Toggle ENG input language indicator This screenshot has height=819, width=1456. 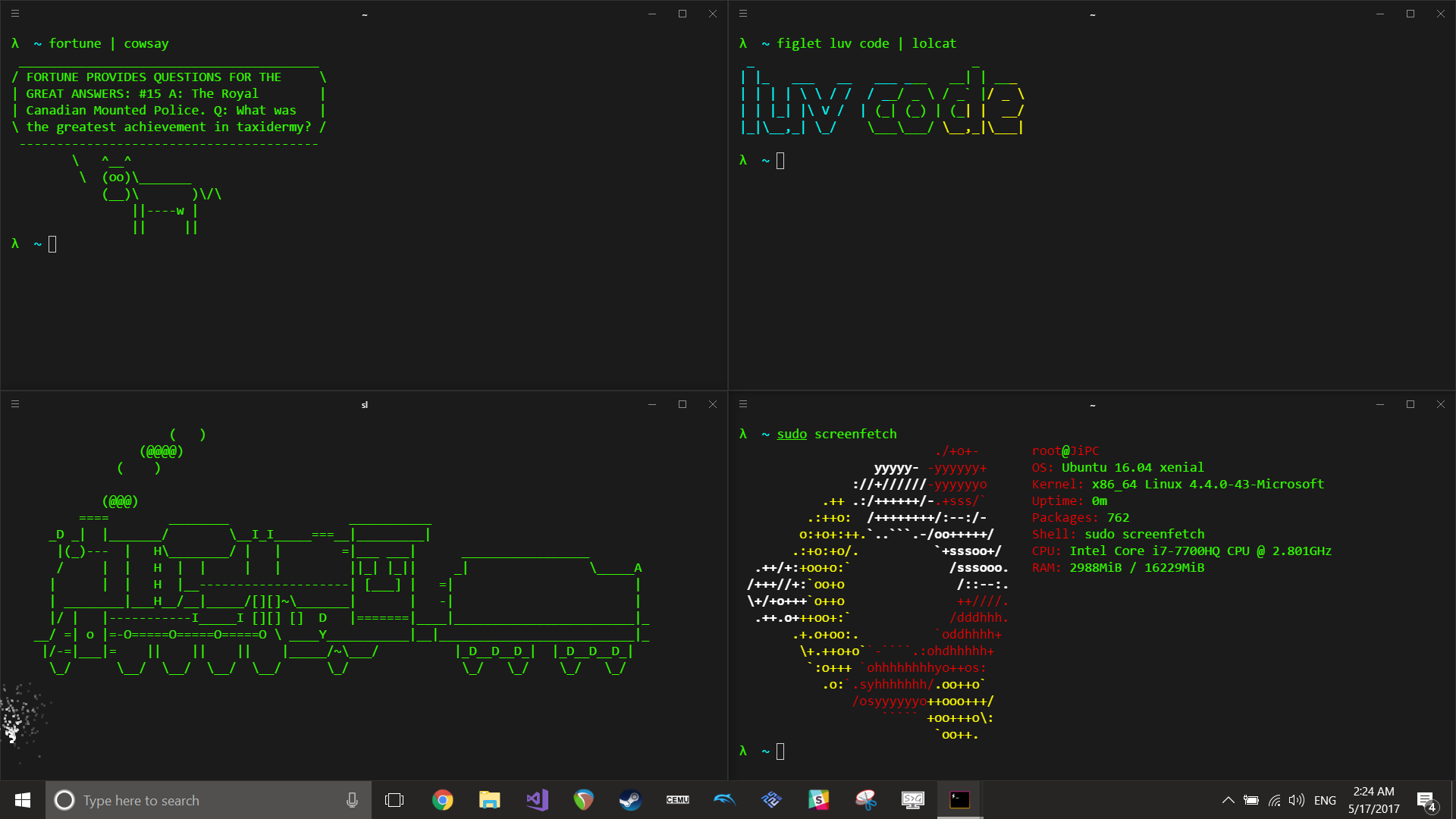point(1325,800)
